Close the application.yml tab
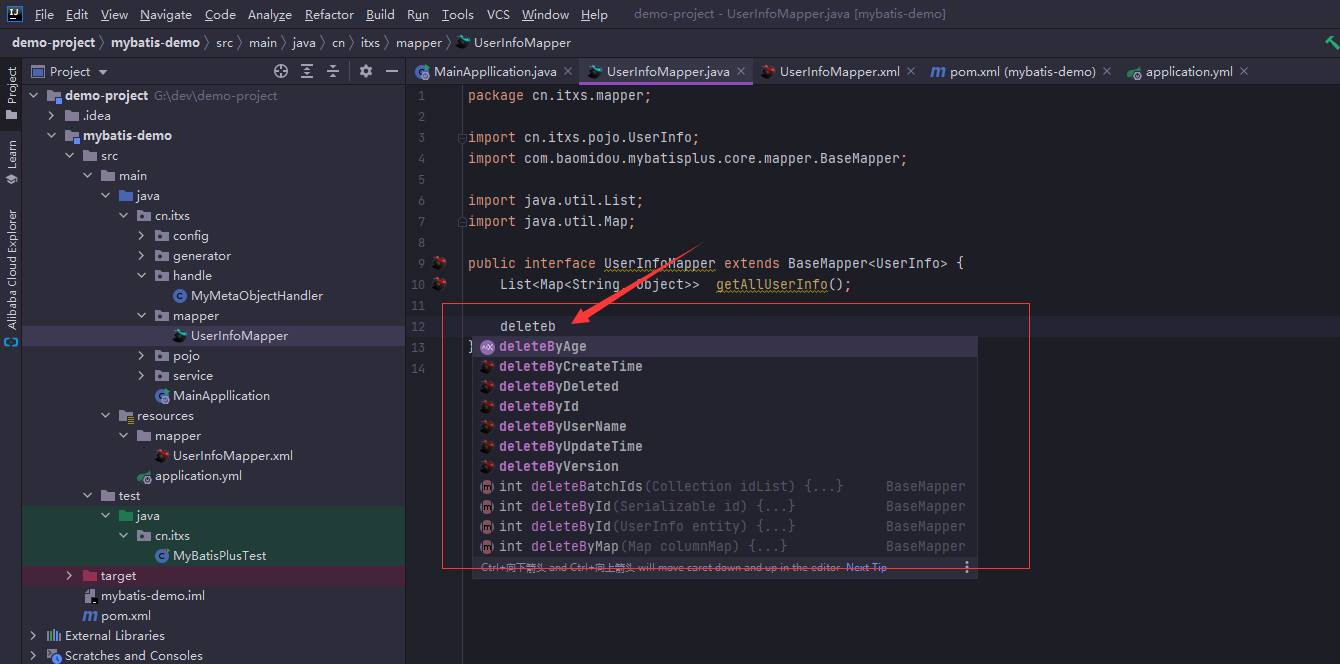 click(1244, 71)
